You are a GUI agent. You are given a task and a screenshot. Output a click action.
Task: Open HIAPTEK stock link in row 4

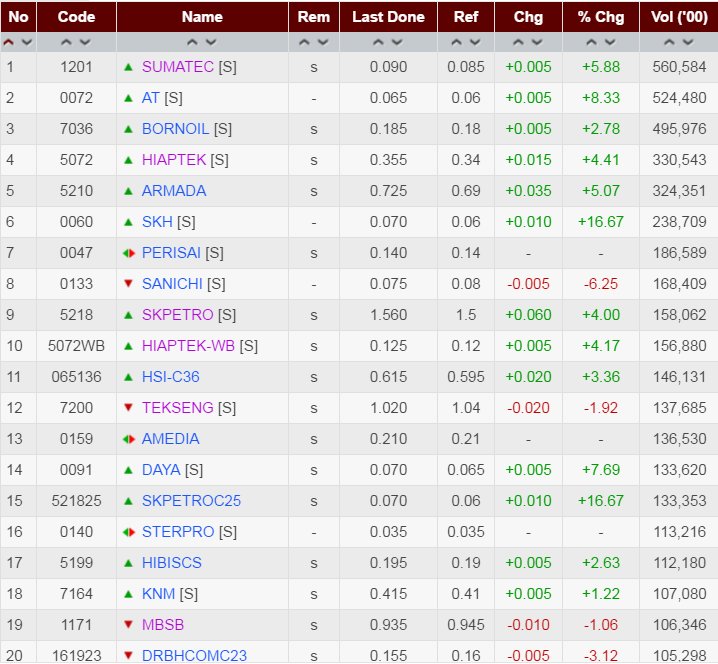(x=174, y=160)
